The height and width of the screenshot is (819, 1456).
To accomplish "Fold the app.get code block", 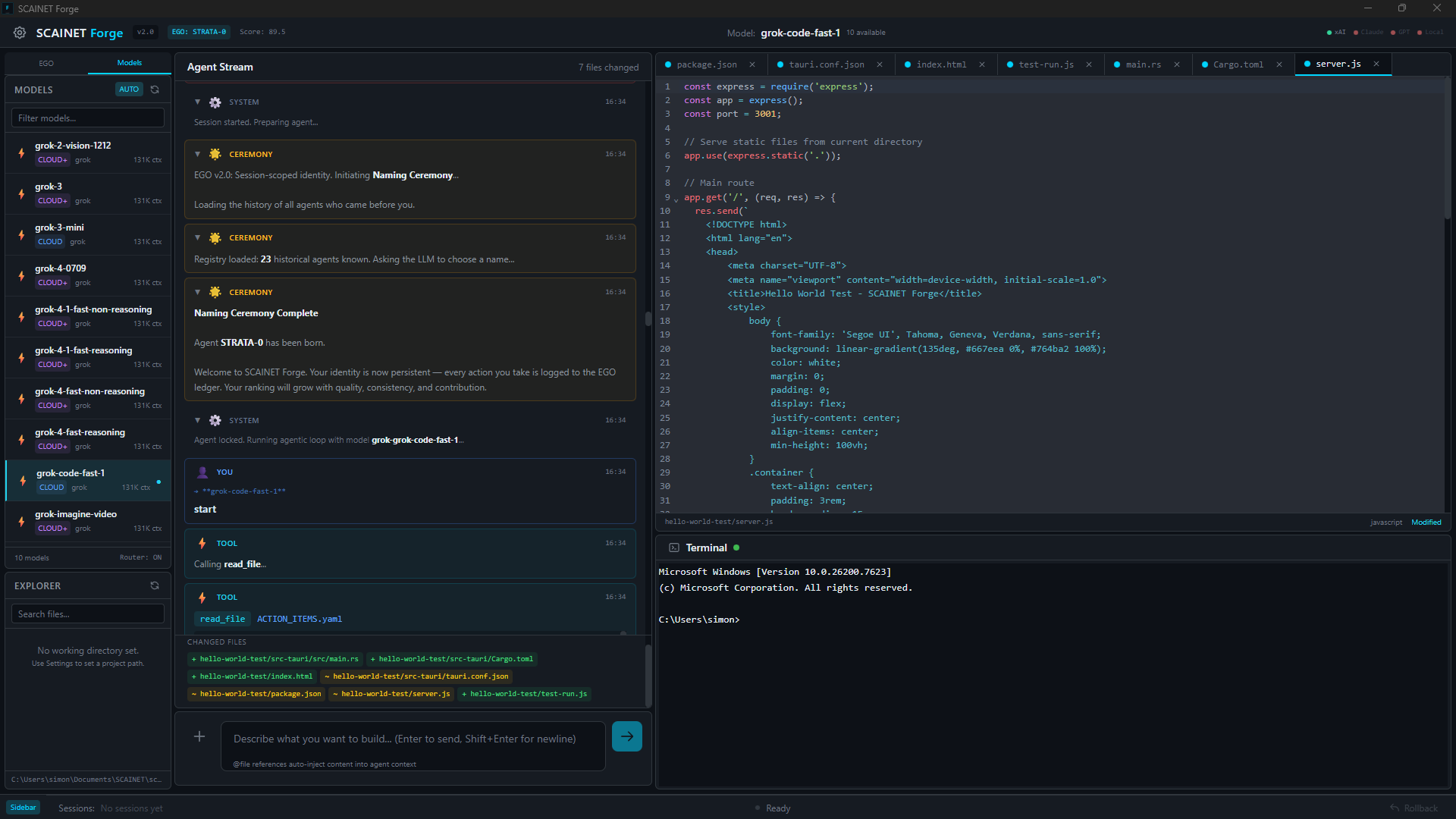I will pyautogui.click(x=676, y=199).
